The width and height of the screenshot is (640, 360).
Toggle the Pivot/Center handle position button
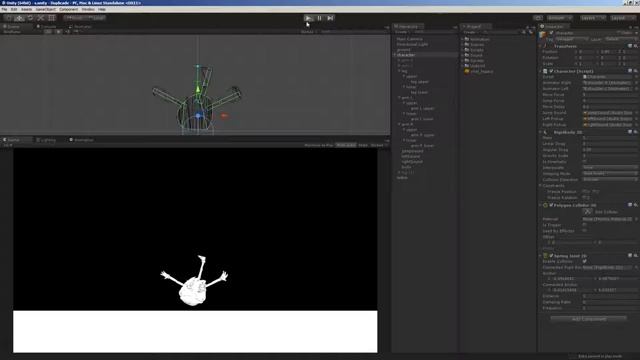[x=74, y=18]
